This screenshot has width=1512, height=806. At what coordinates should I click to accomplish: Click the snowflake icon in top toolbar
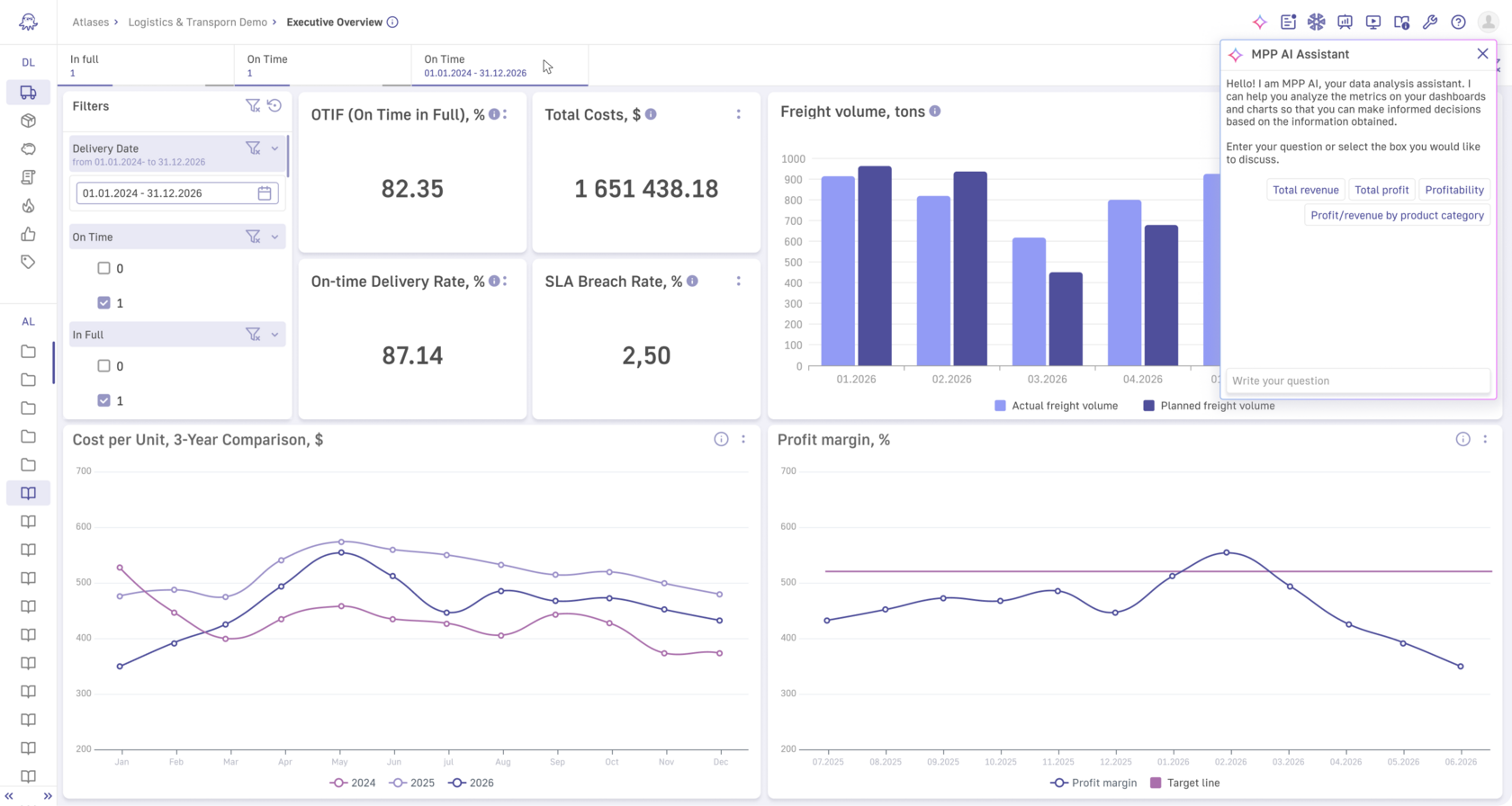(x=1316, y=22)
